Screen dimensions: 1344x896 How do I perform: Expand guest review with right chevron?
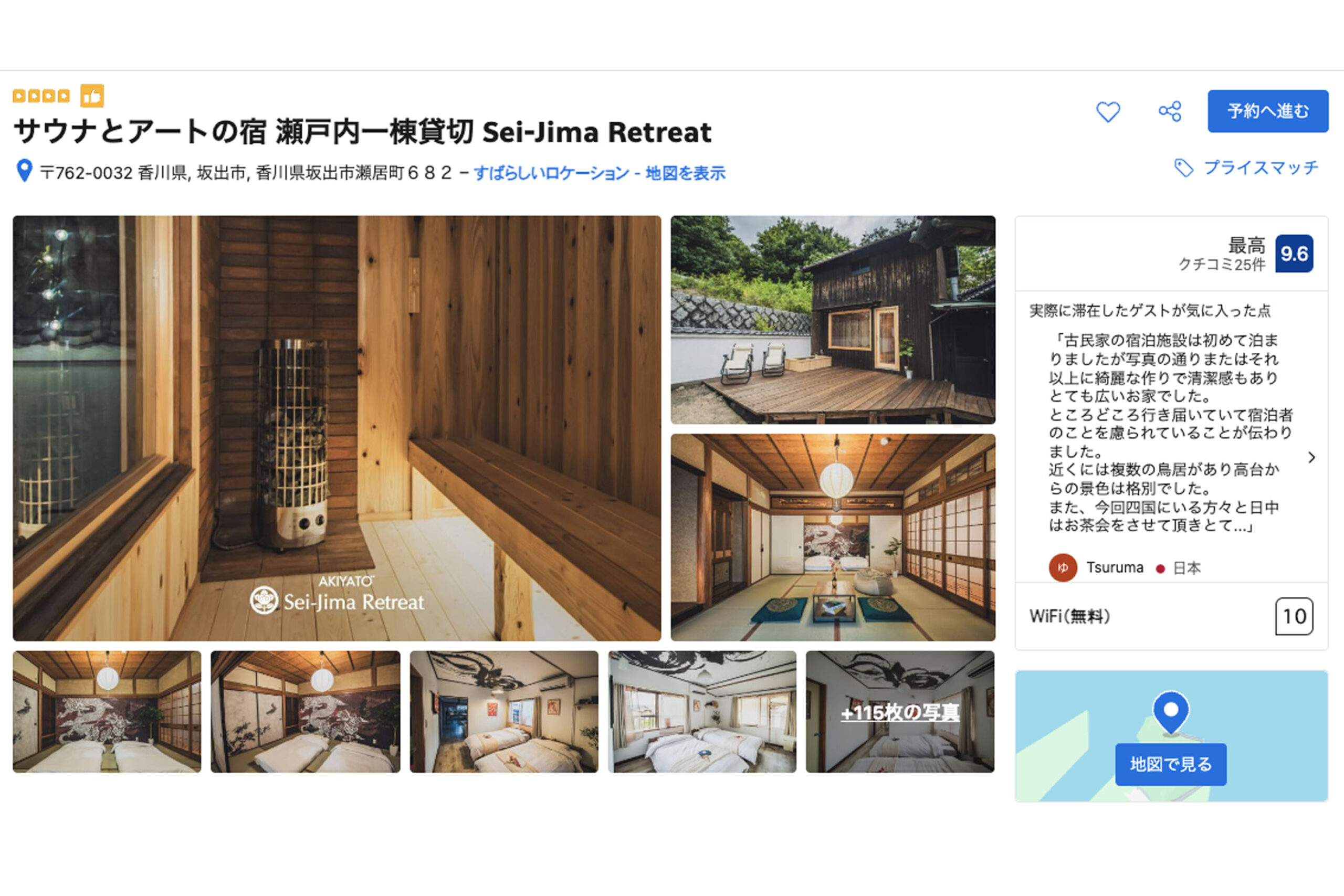(1311, 457)
